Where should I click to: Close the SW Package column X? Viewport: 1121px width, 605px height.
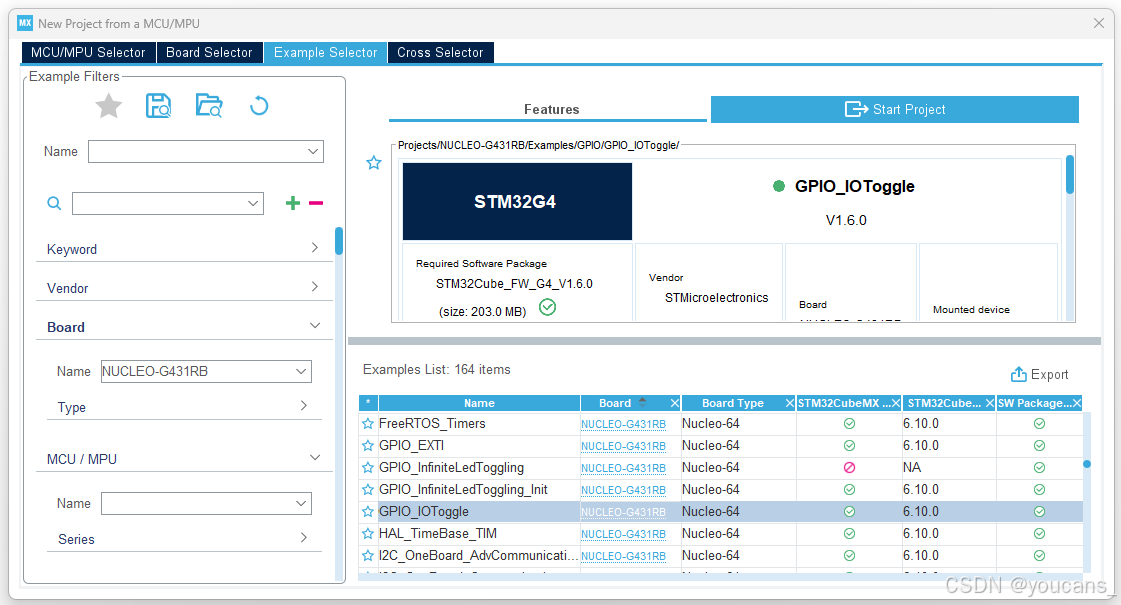coord(1077,403)
